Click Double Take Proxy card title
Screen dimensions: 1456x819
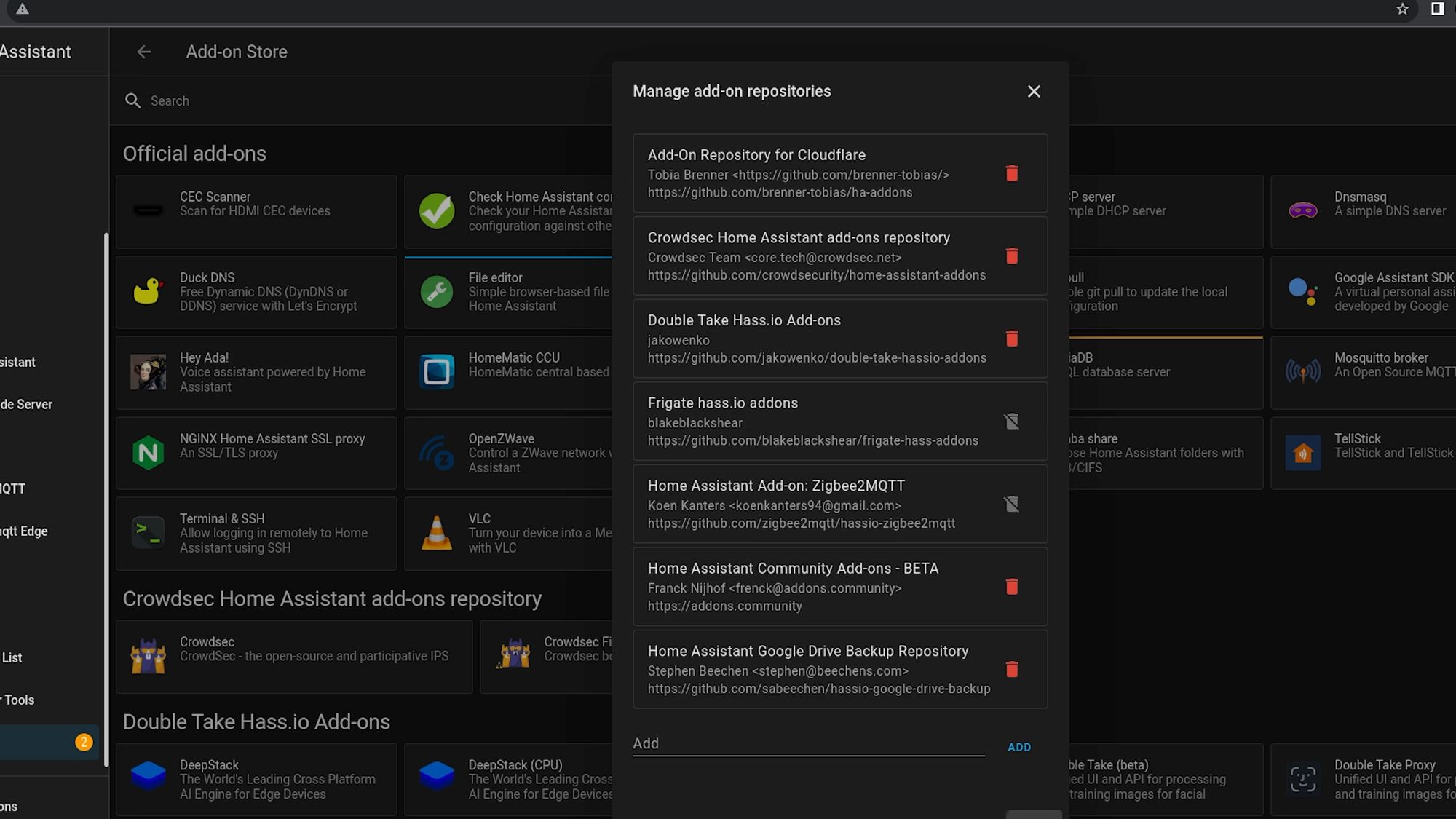pyautogui.click(x=1385, y=765)
